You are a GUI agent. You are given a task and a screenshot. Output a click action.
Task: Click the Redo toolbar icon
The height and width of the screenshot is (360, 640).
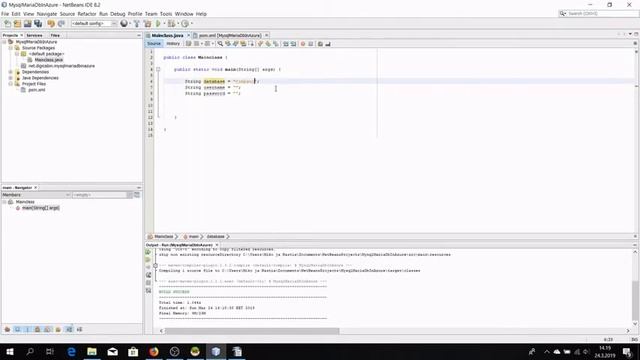click(61, 24)
